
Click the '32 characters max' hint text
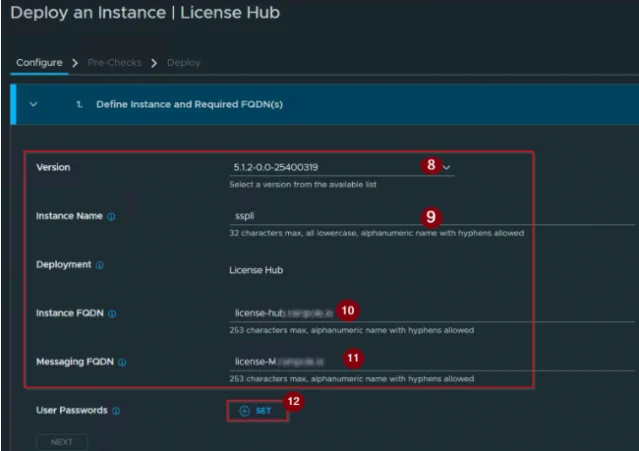(377, 233)
